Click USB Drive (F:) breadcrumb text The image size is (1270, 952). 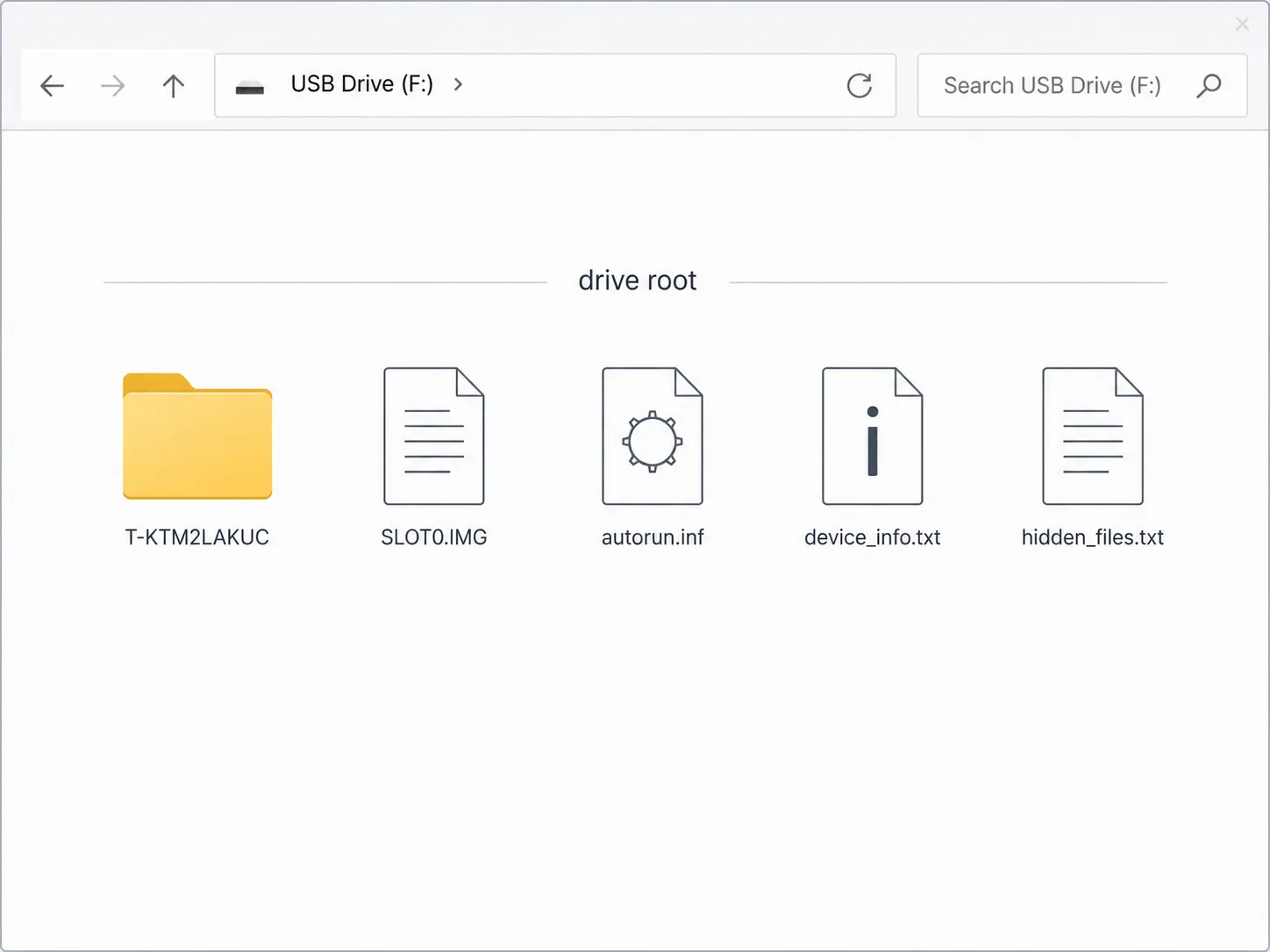[362, 84]
